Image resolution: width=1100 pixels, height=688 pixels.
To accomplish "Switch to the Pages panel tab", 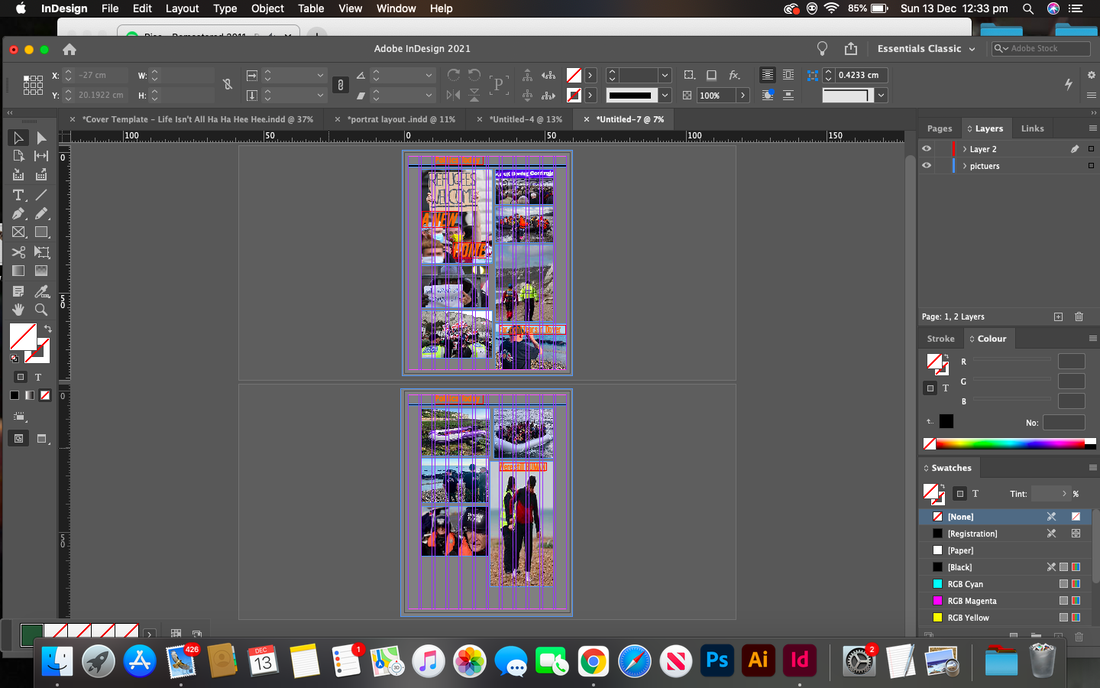I will coord(939,128).
